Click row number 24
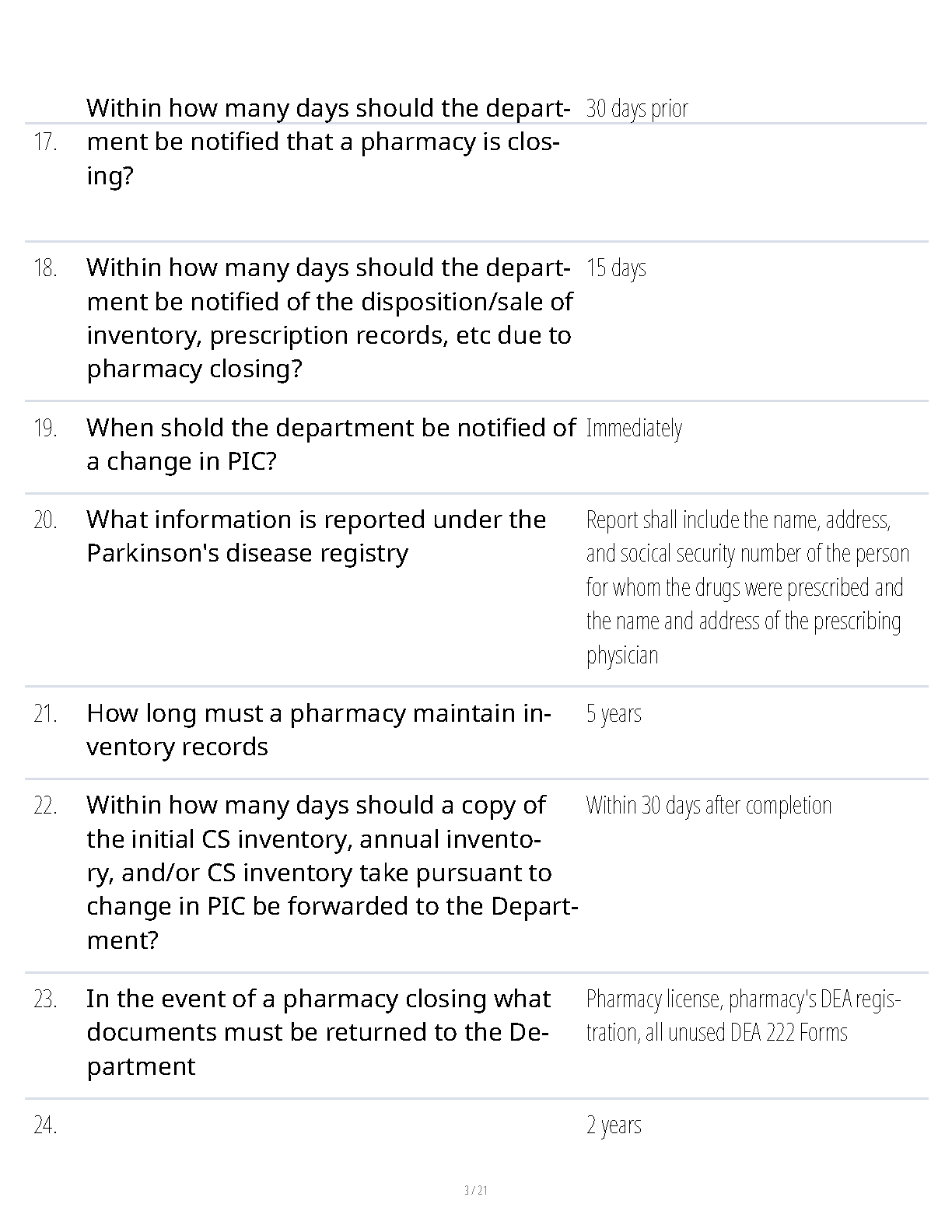 [x=45, y=1125]
